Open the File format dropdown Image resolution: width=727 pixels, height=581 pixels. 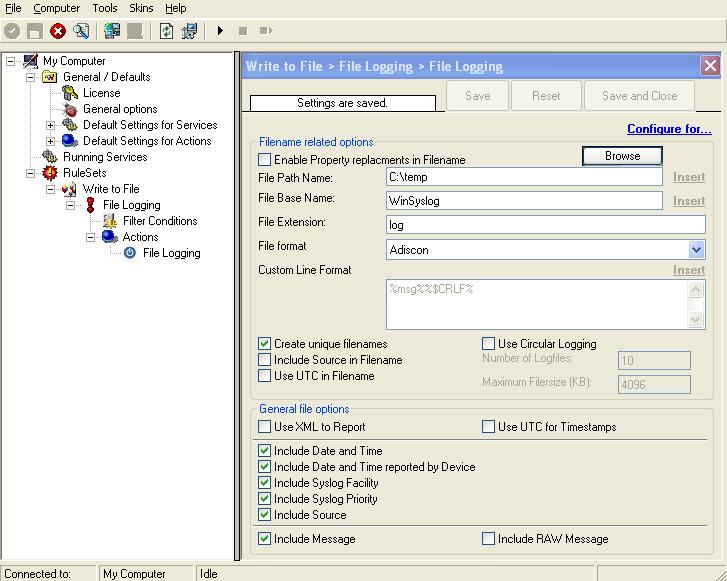click(696, 250)
